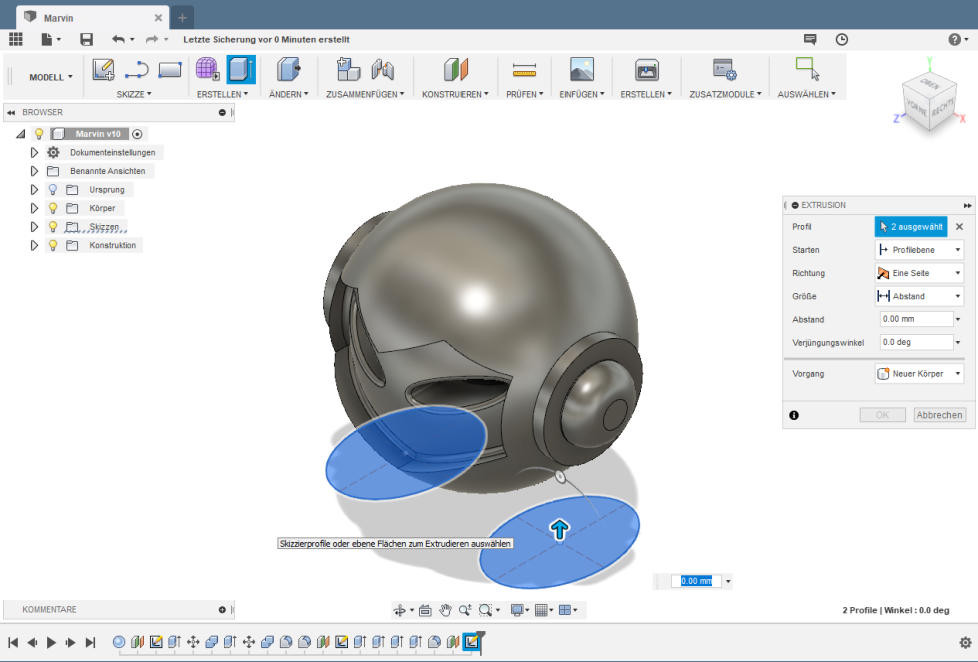Select the Joint tool icon
This screenshot has height=662, width=978.
pyautogui.click(x=382, y=69)
